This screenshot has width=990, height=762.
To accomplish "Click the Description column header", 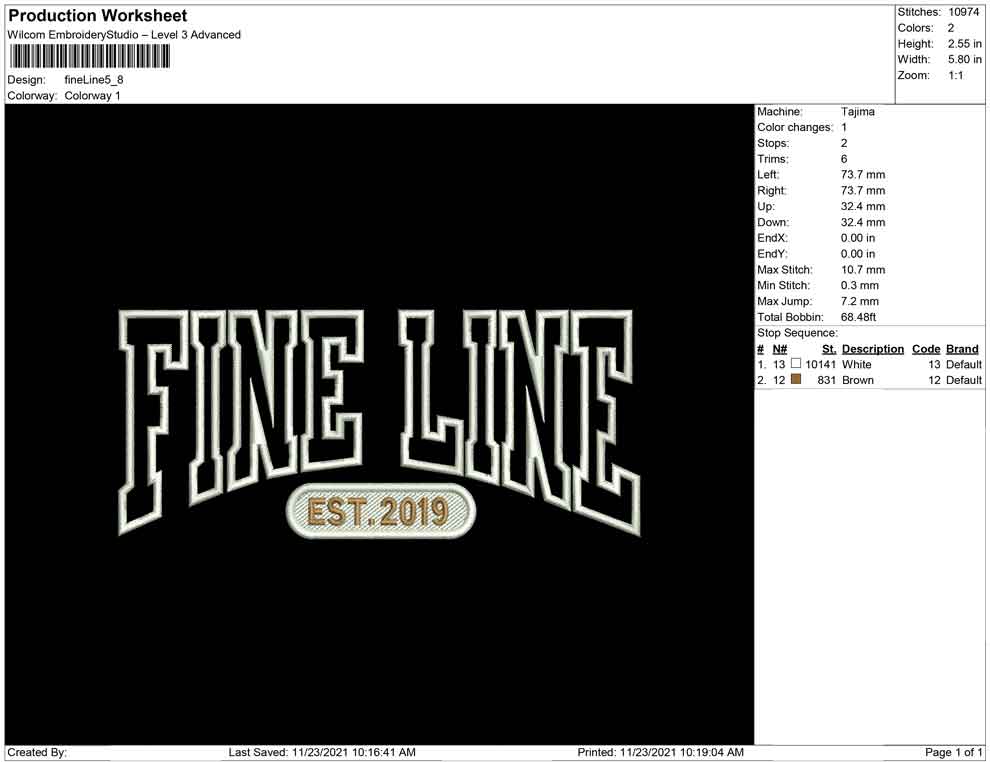I will tap(873, 349).
